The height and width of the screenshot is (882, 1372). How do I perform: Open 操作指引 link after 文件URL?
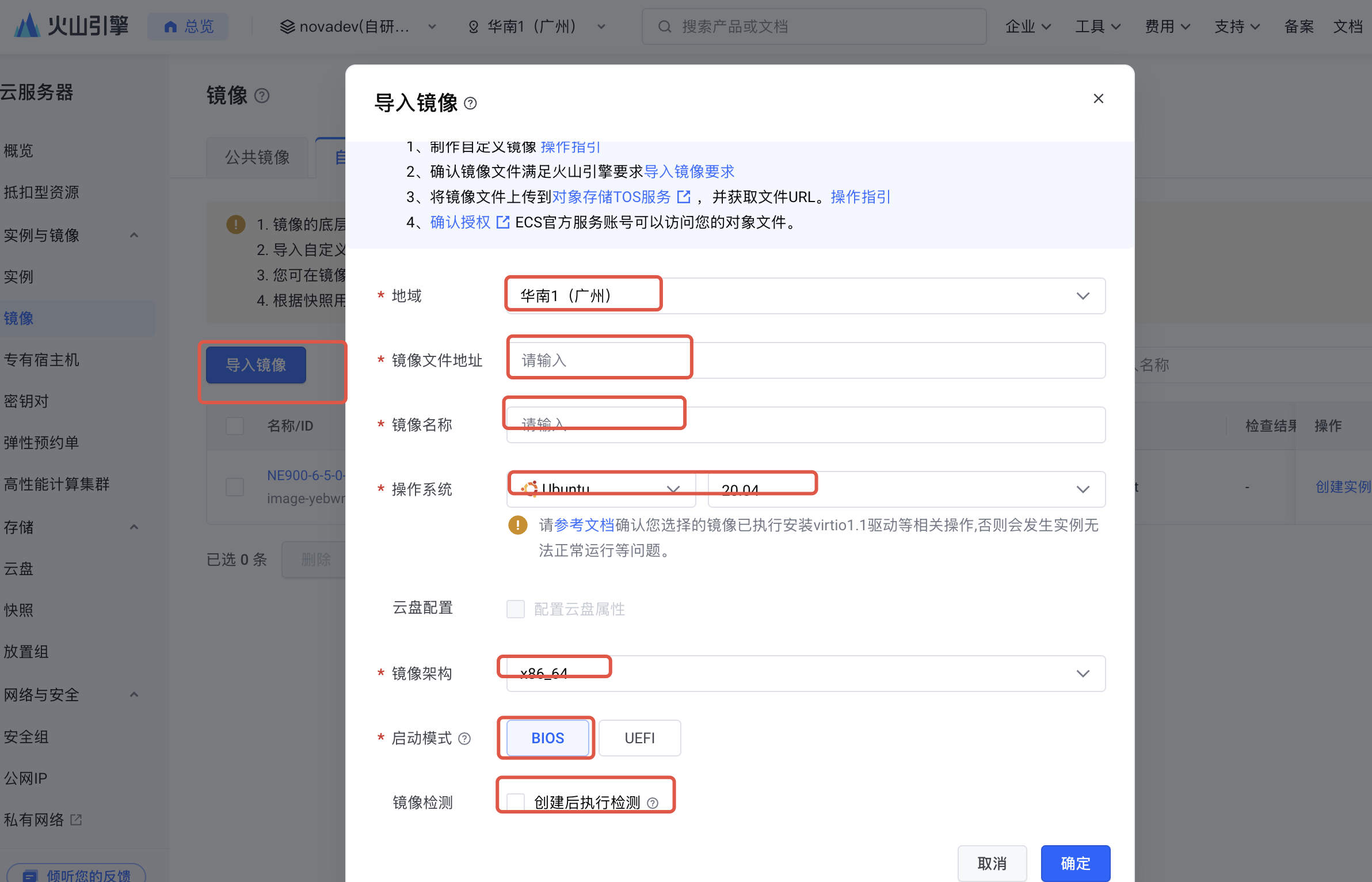point(860,197)
